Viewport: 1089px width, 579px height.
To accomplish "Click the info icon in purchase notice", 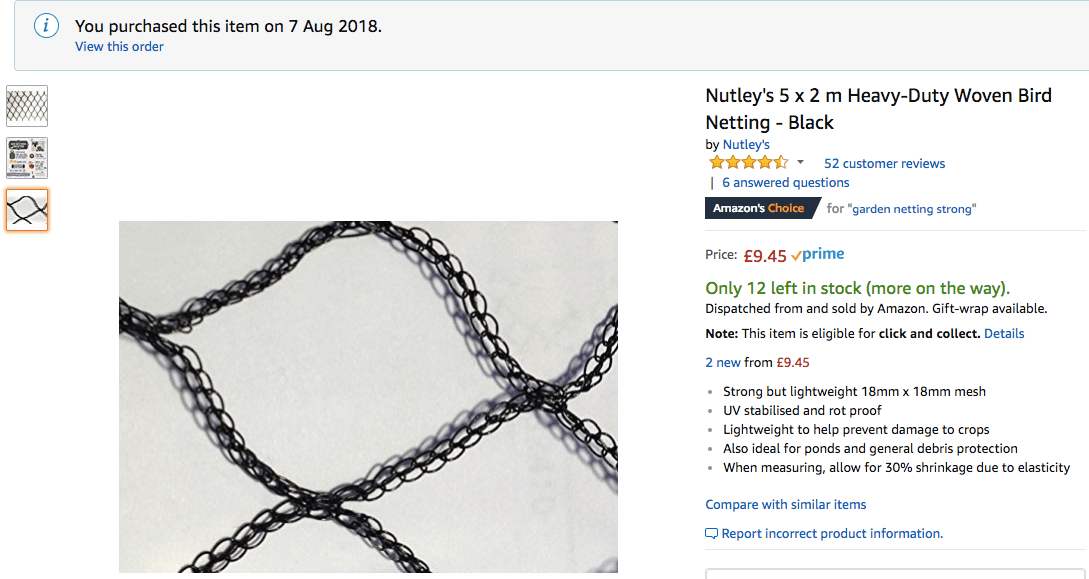I will (x=46, y=27).
